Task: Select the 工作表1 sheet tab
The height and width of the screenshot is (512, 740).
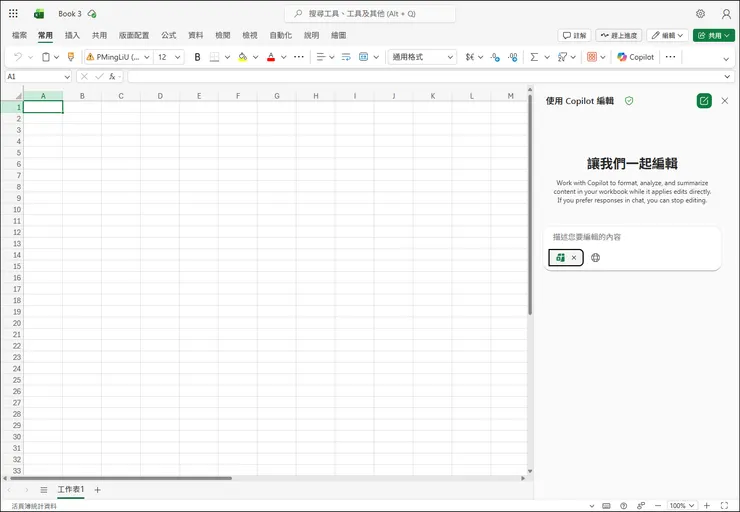Action: pos(71,489)
